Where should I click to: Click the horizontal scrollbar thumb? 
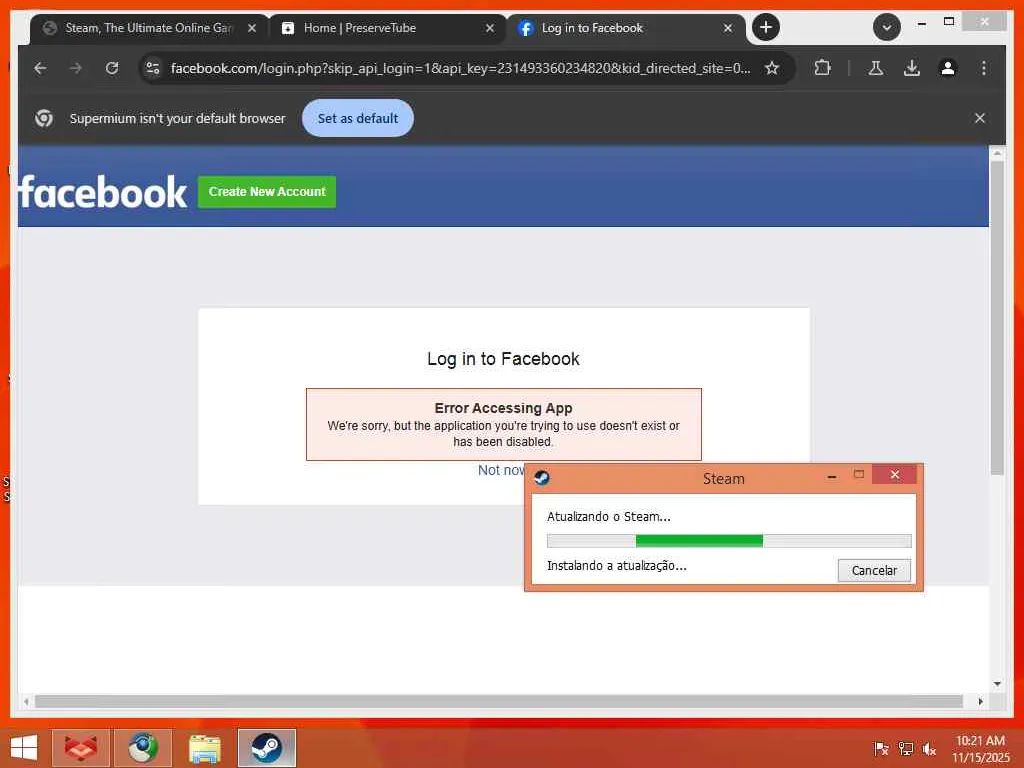click(x=498, y=701)
